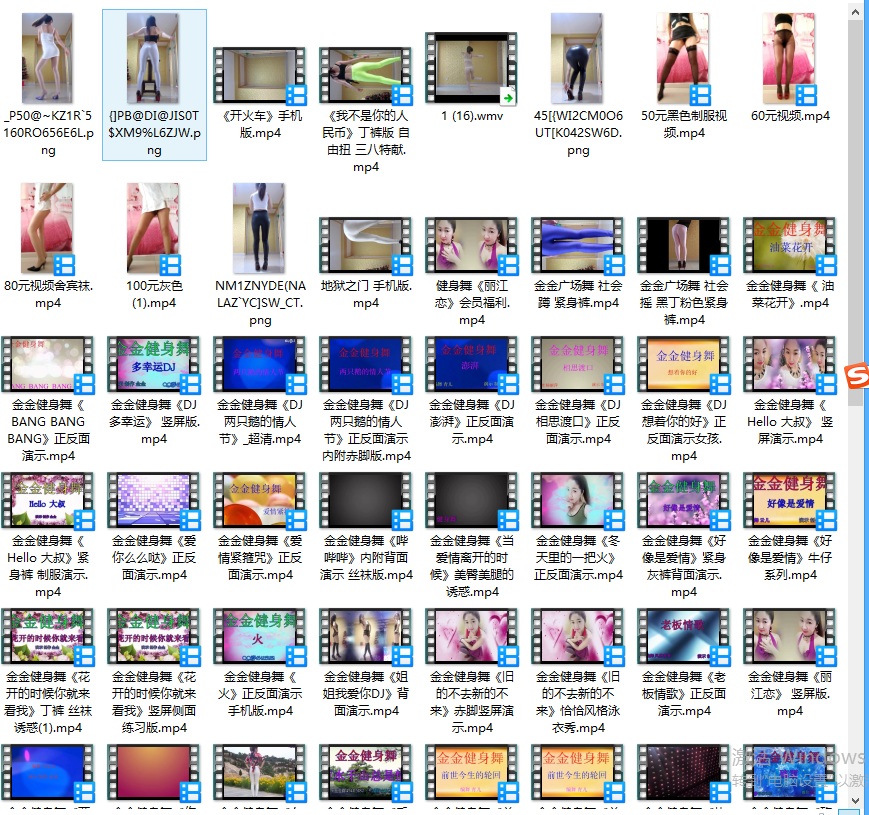Select the _P50@~KZ1R`5160RO656E6L.png image thumbnail

pyautogui.click(x=48, y=58)
